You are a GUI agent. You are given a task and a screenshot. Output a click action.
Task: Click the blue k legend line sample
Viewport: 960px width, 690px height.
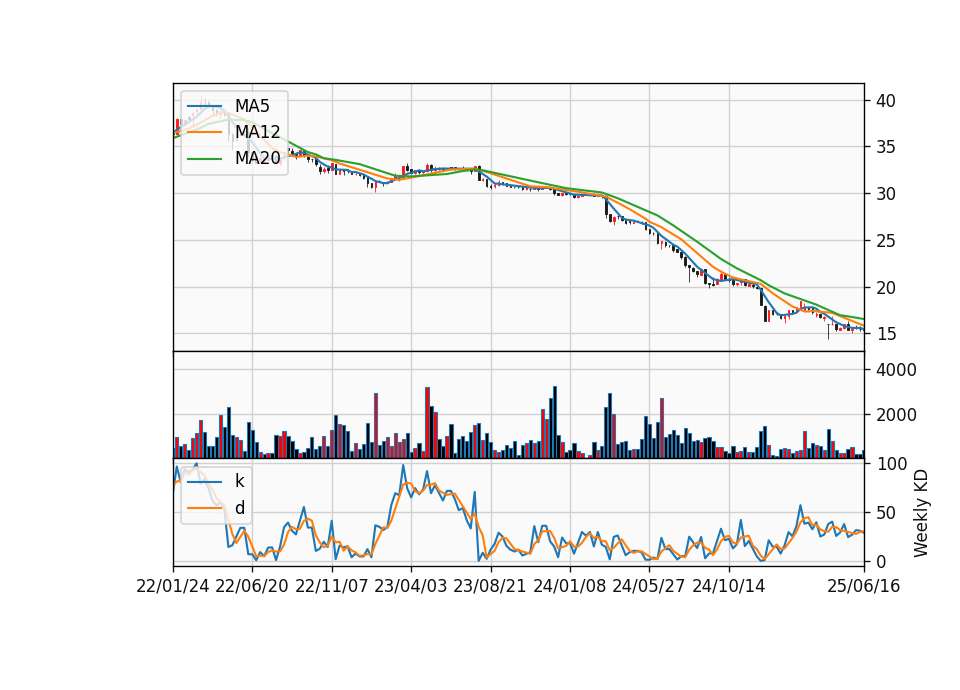coord(204,481)
